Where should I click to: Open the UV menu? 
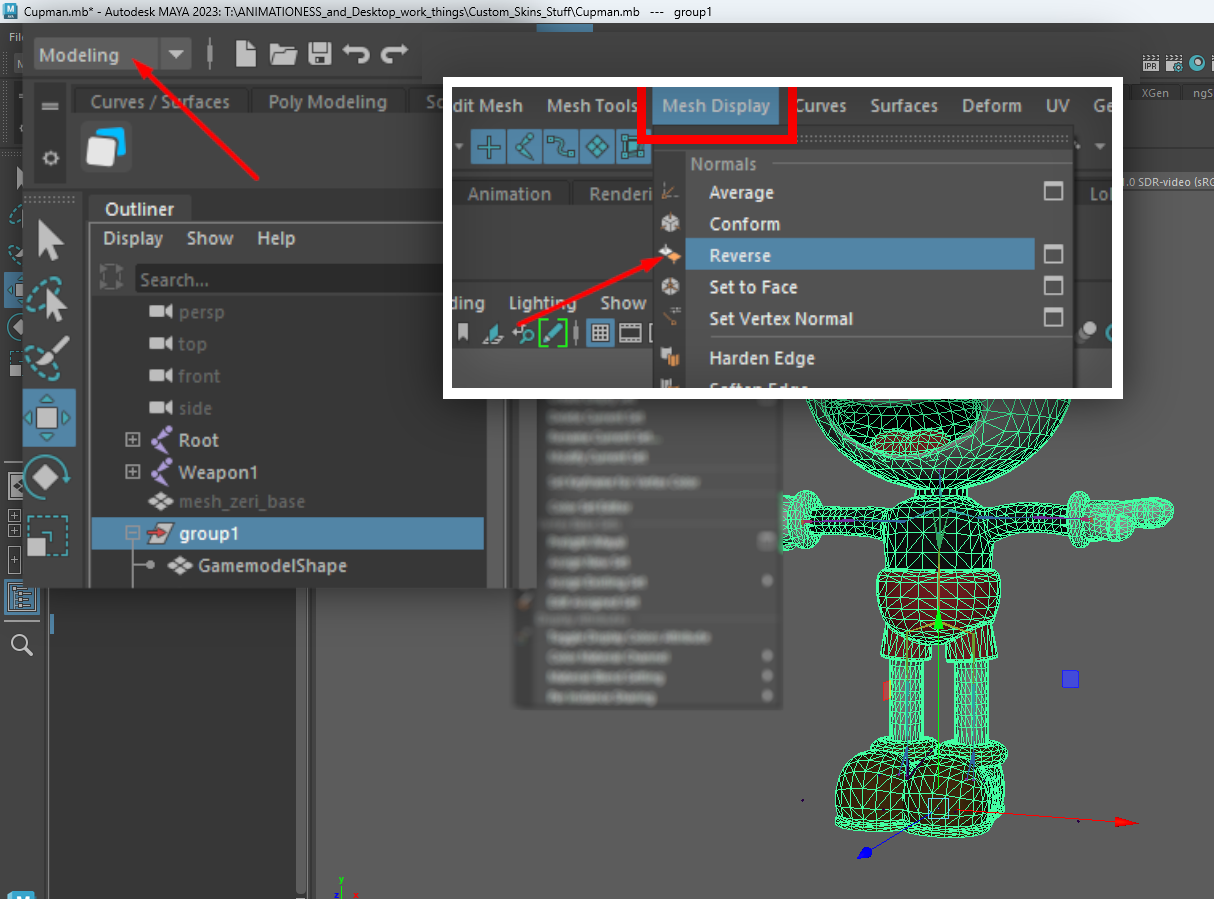[1057, 106]
